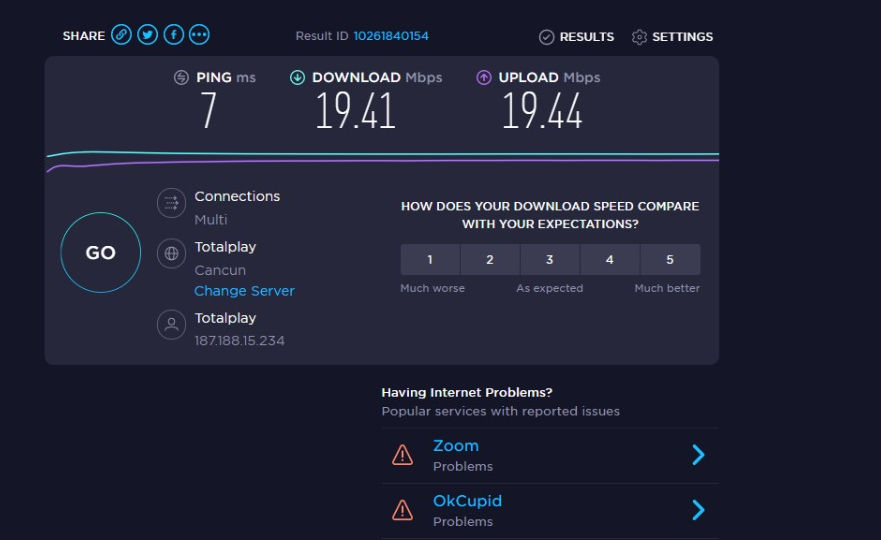881x540 pixels.
Task: Open the Results page
Action: tap(577, 37)
